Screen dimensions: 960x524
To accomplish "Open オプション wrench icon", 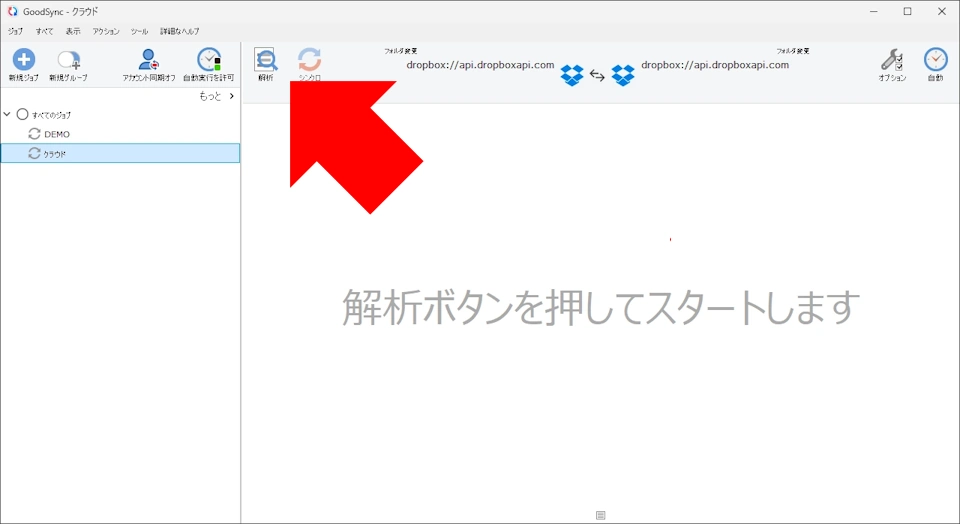I will (892, 60).
